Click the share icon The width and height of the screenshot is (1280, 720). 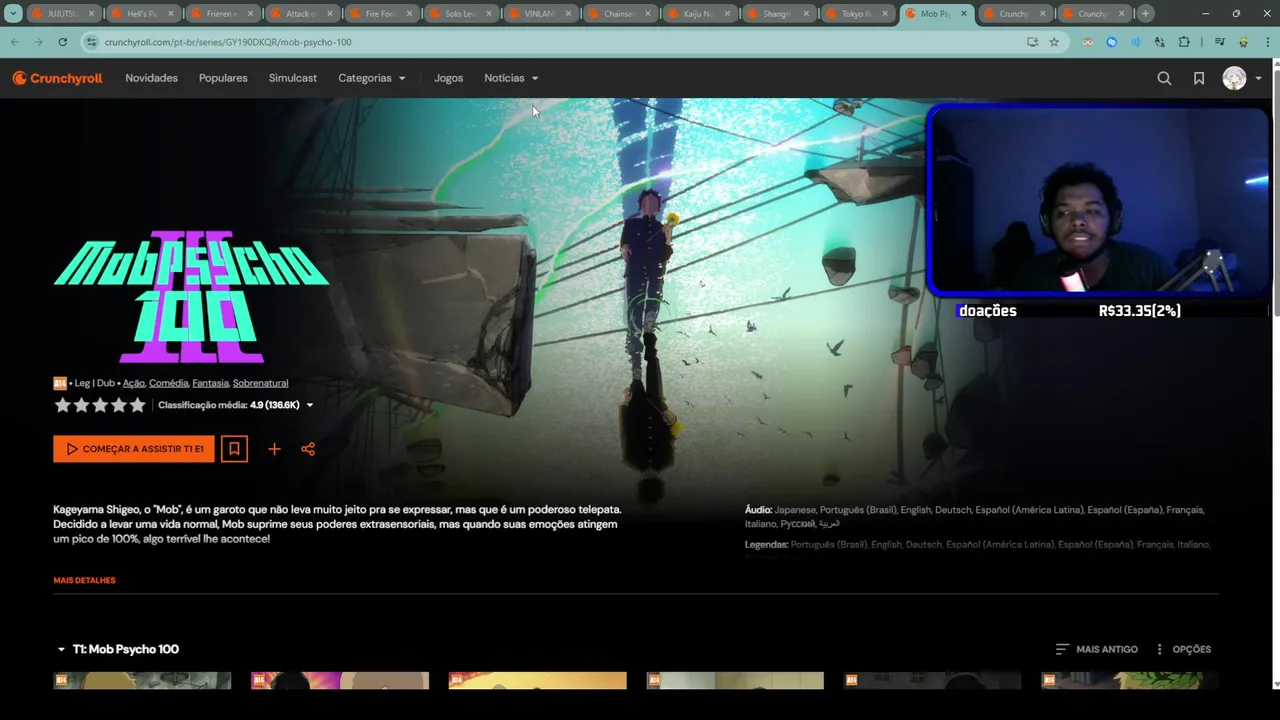coord(308,449)
